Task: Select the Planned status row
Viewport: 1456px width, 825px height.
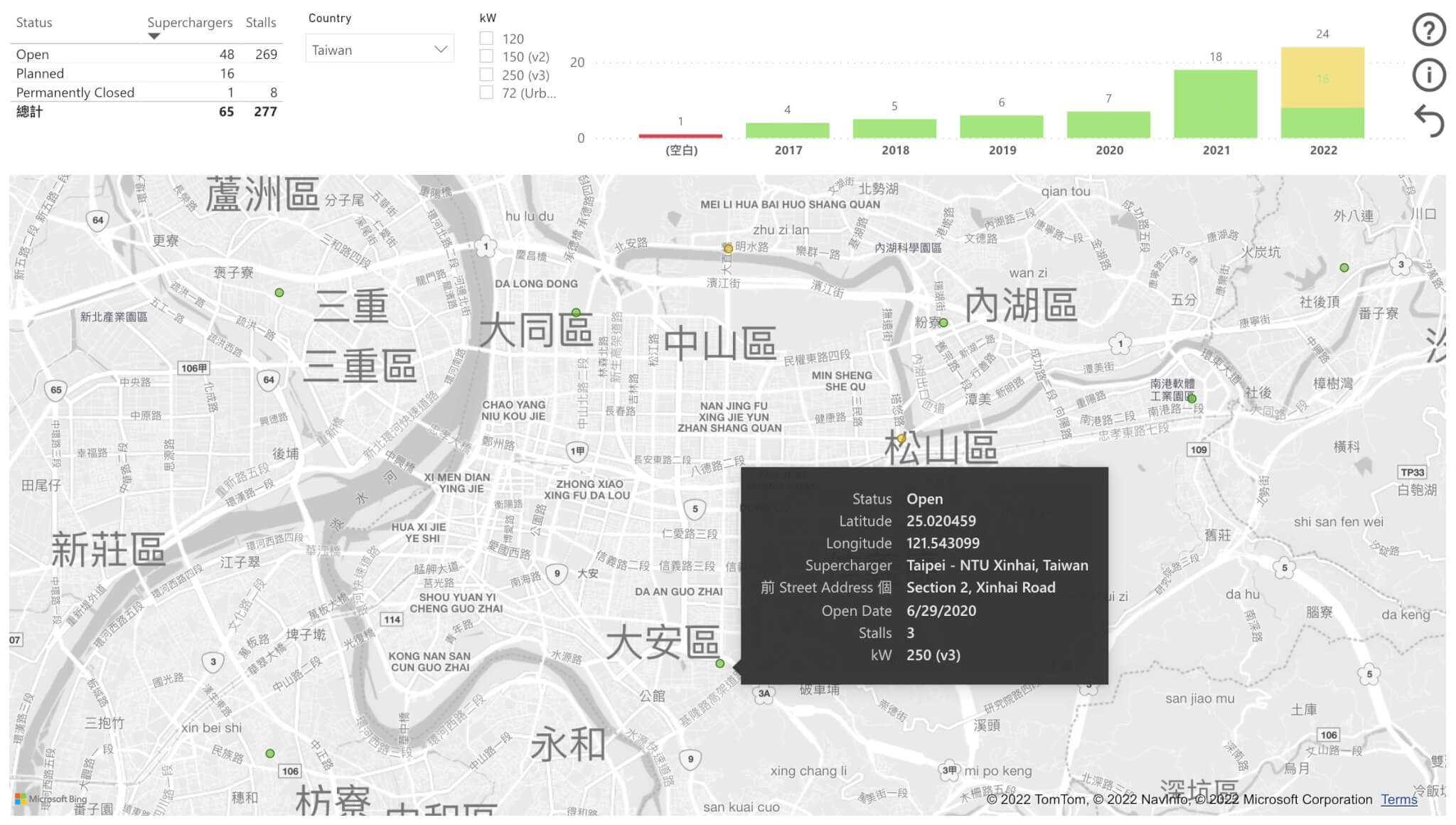Action: pyautogui.click(x=146, y=73)
